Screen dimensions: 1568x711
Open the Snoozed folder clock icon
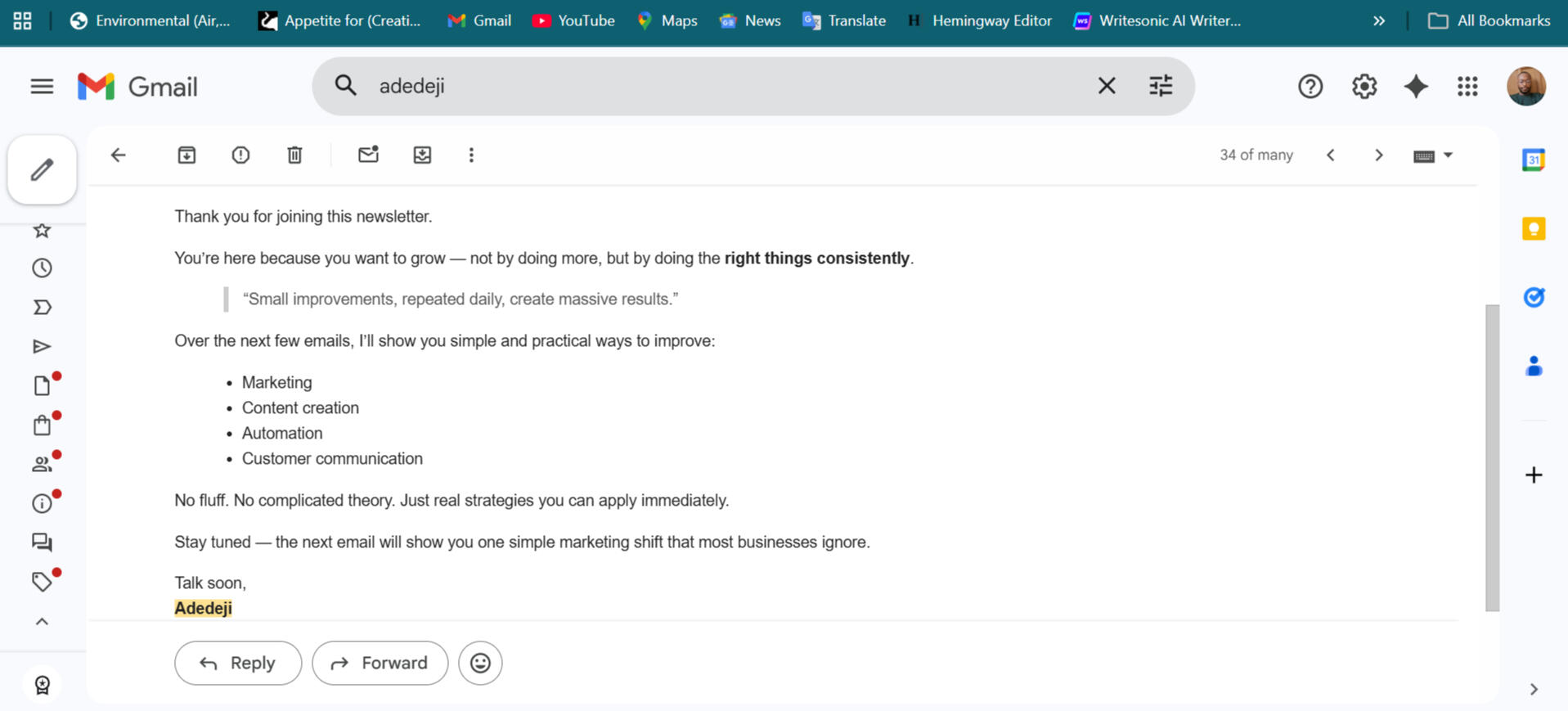pos(42,268)
